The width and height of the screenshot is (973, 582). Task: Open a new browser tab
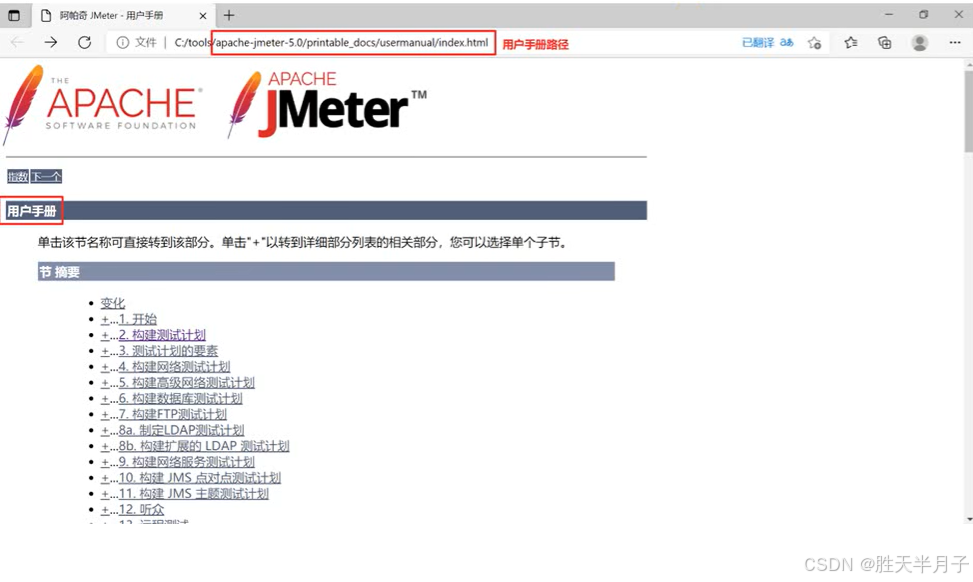click(229, 16)
